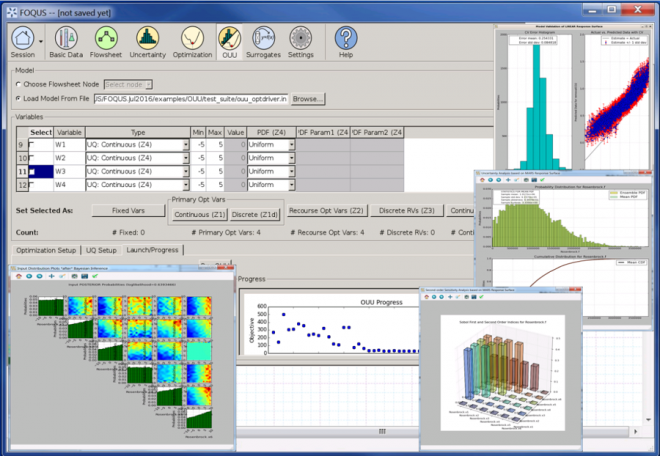This screenshot has width=660, height=456.
Task: Click Save figure icon in Sensitivity Analysis window
Action: pyautogui.click(x=474, y=297)
